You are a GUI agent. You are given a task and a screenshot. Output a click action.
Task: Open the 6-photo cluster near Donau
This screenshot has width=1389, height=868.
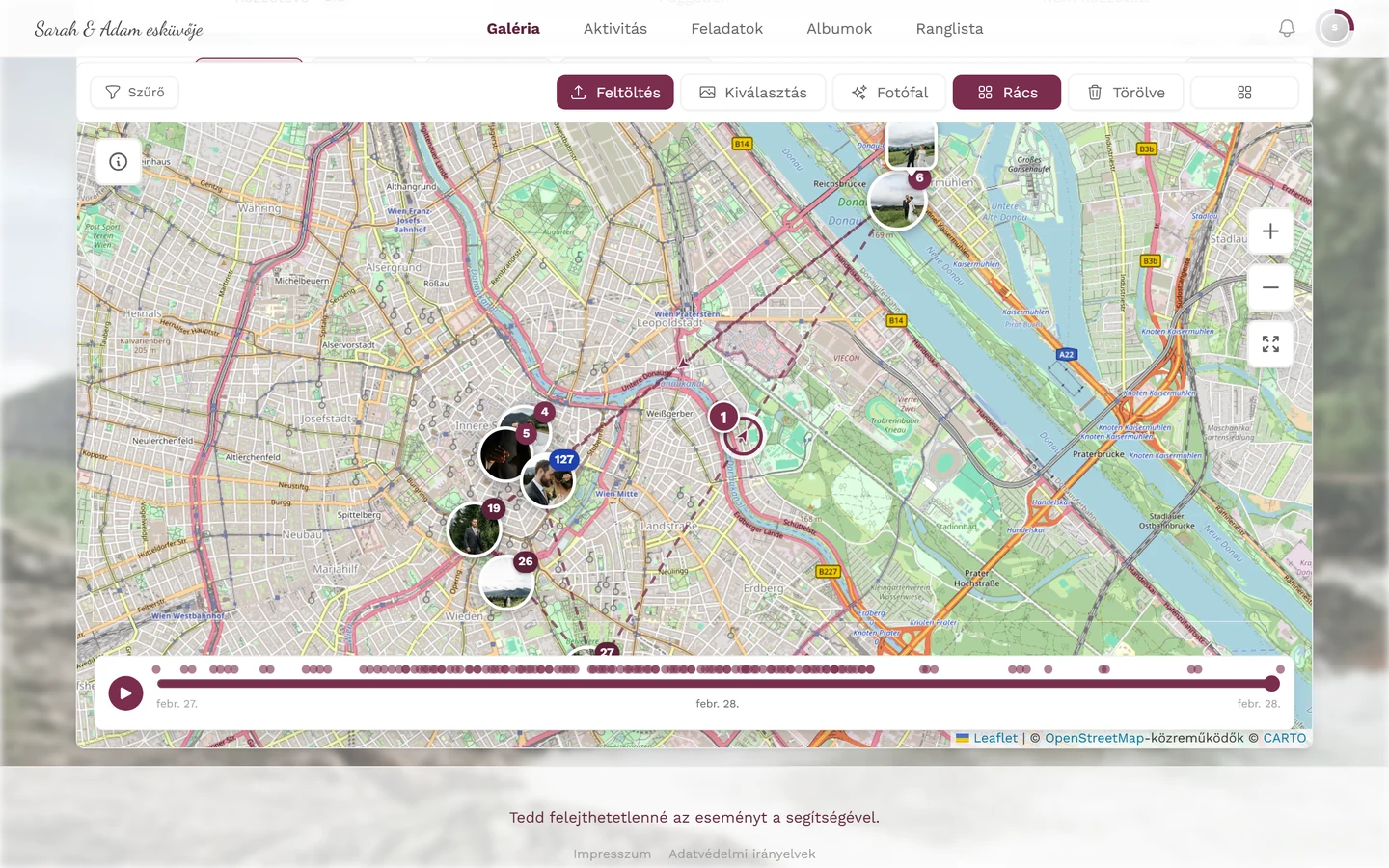[x=898, y=201]
